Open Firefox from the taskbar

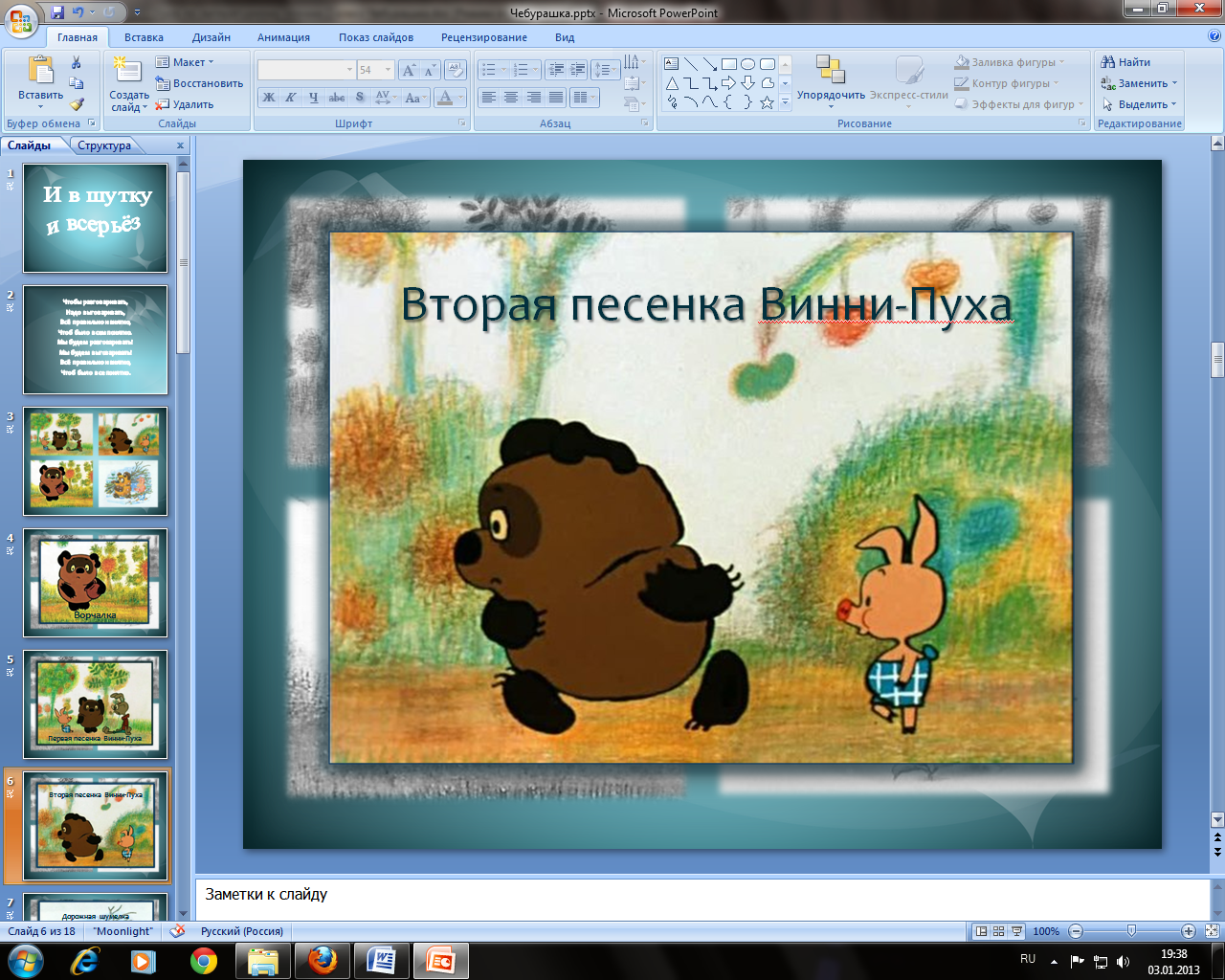(x=323, y=960)
